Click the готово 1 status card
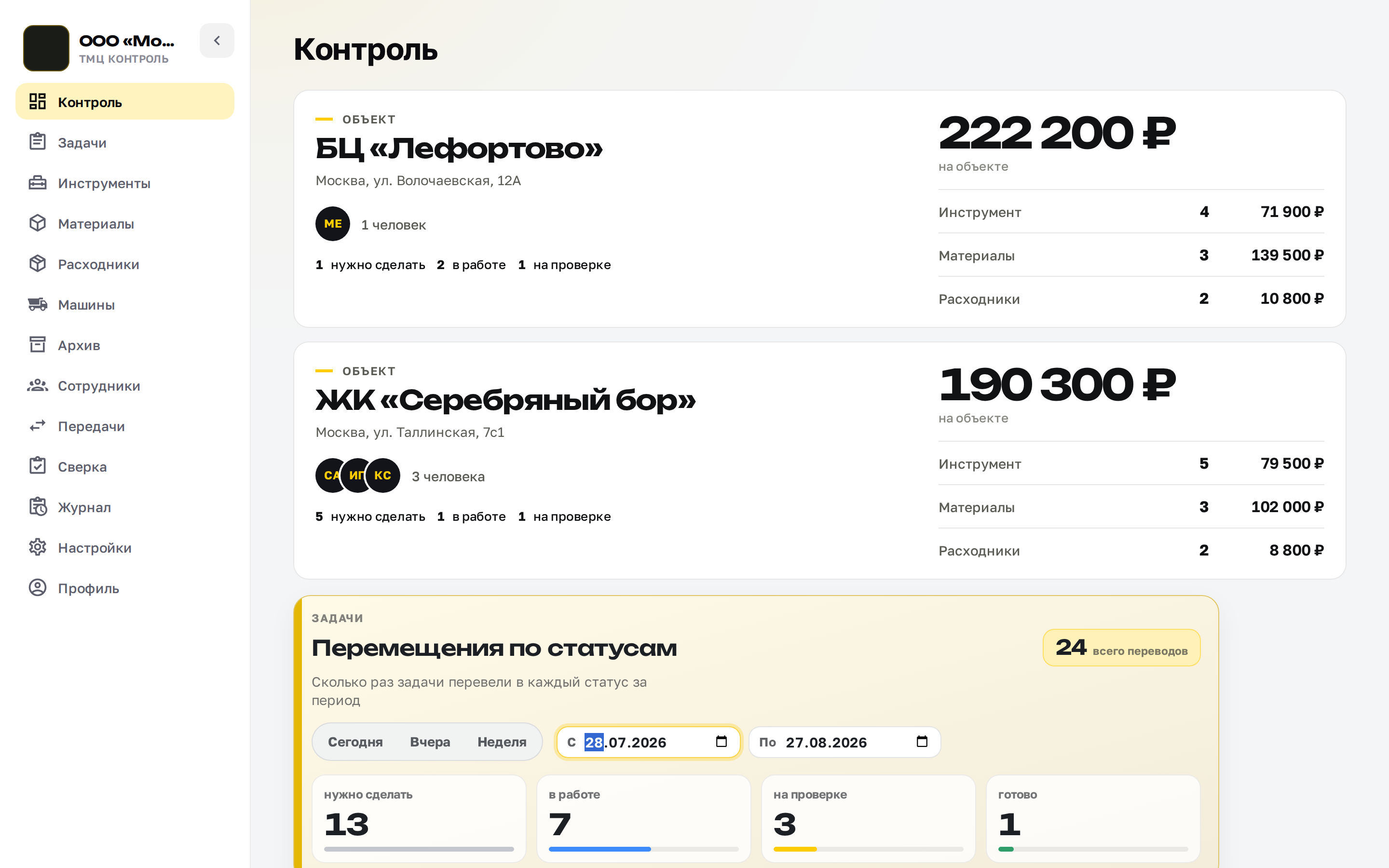1389x868 pixels. [x=1093, y=818]
